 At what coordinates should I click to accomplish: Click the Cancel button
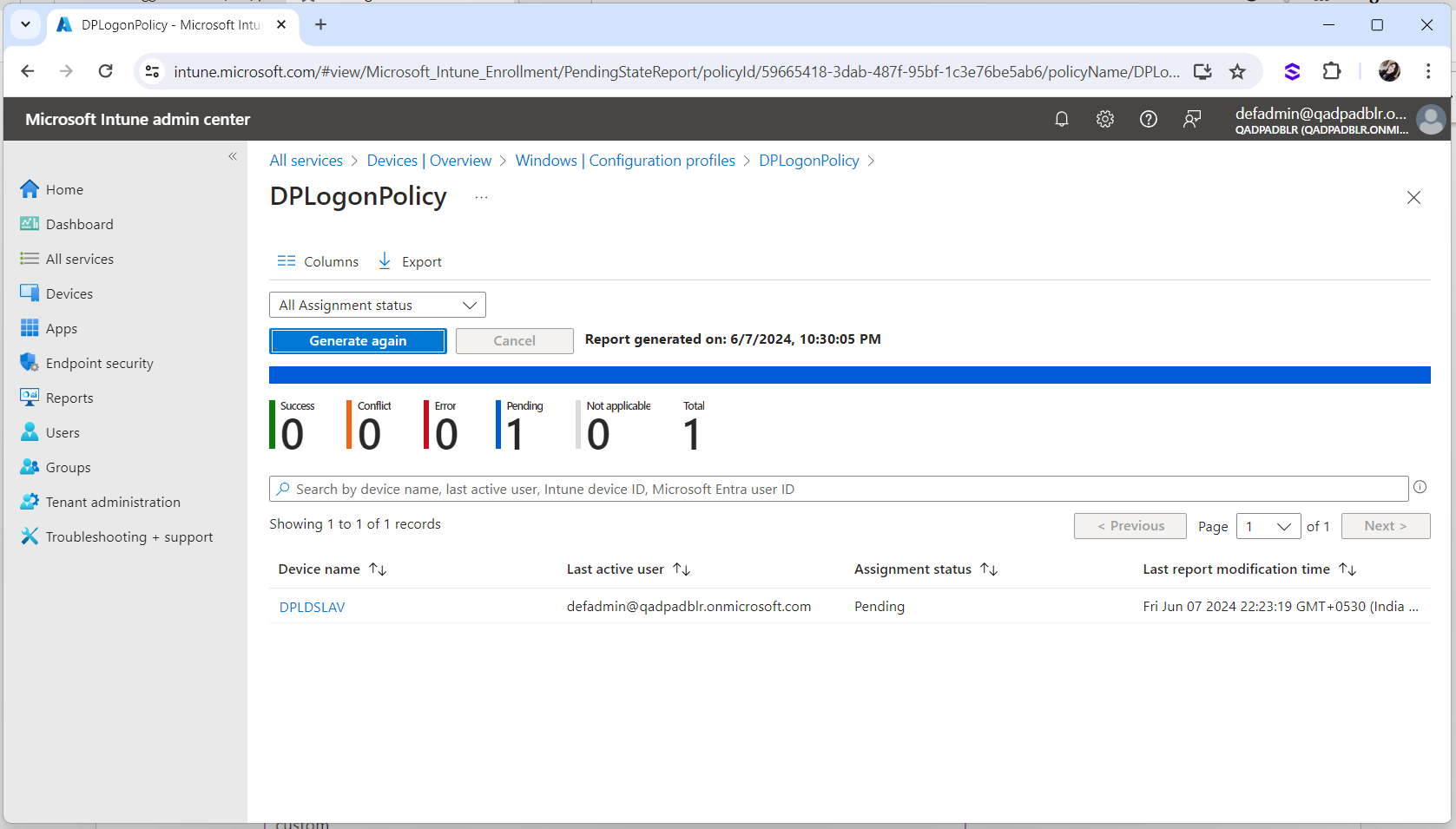pos(515,341)
